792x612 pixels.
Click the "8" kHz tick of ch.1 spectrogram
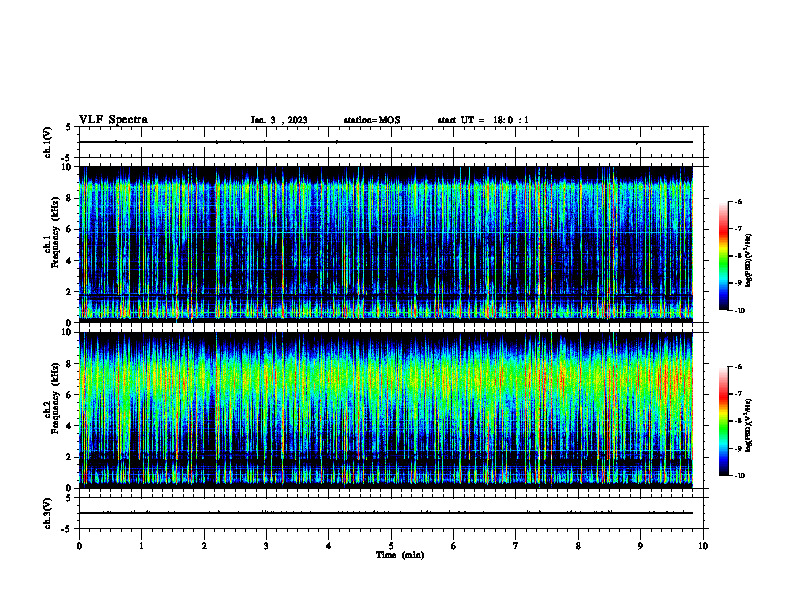coord(70,198)
